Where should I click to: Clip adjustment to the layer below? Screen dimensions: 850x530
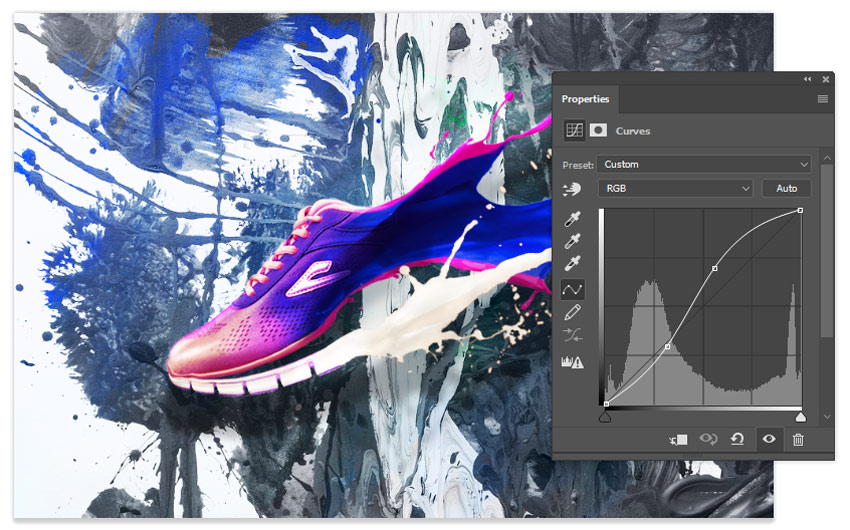pos(678,439)
